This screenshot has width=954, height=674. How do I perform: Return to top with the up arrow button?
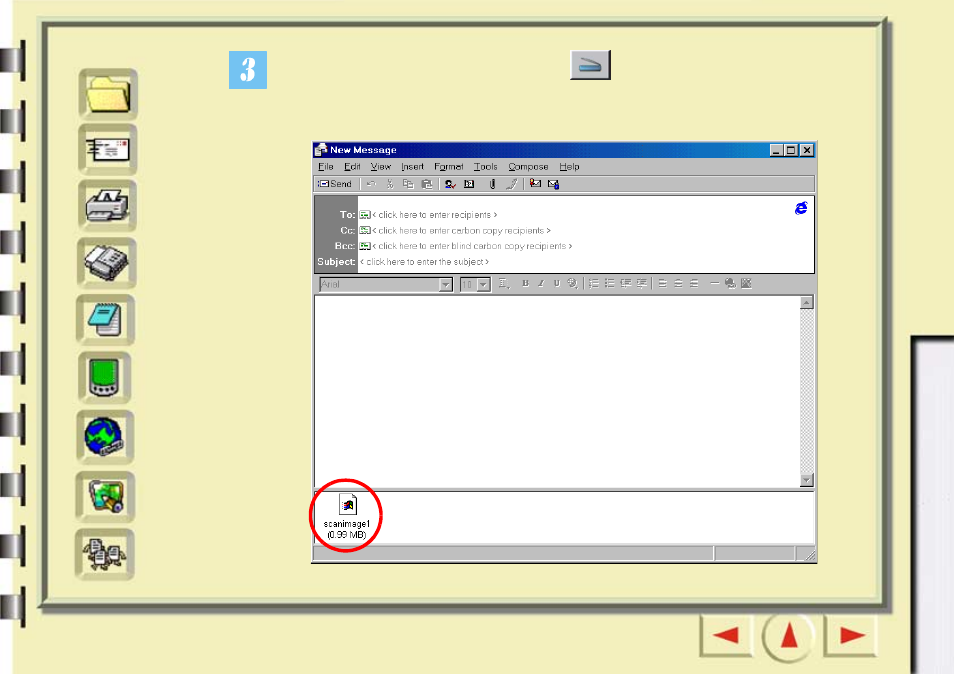789,636
